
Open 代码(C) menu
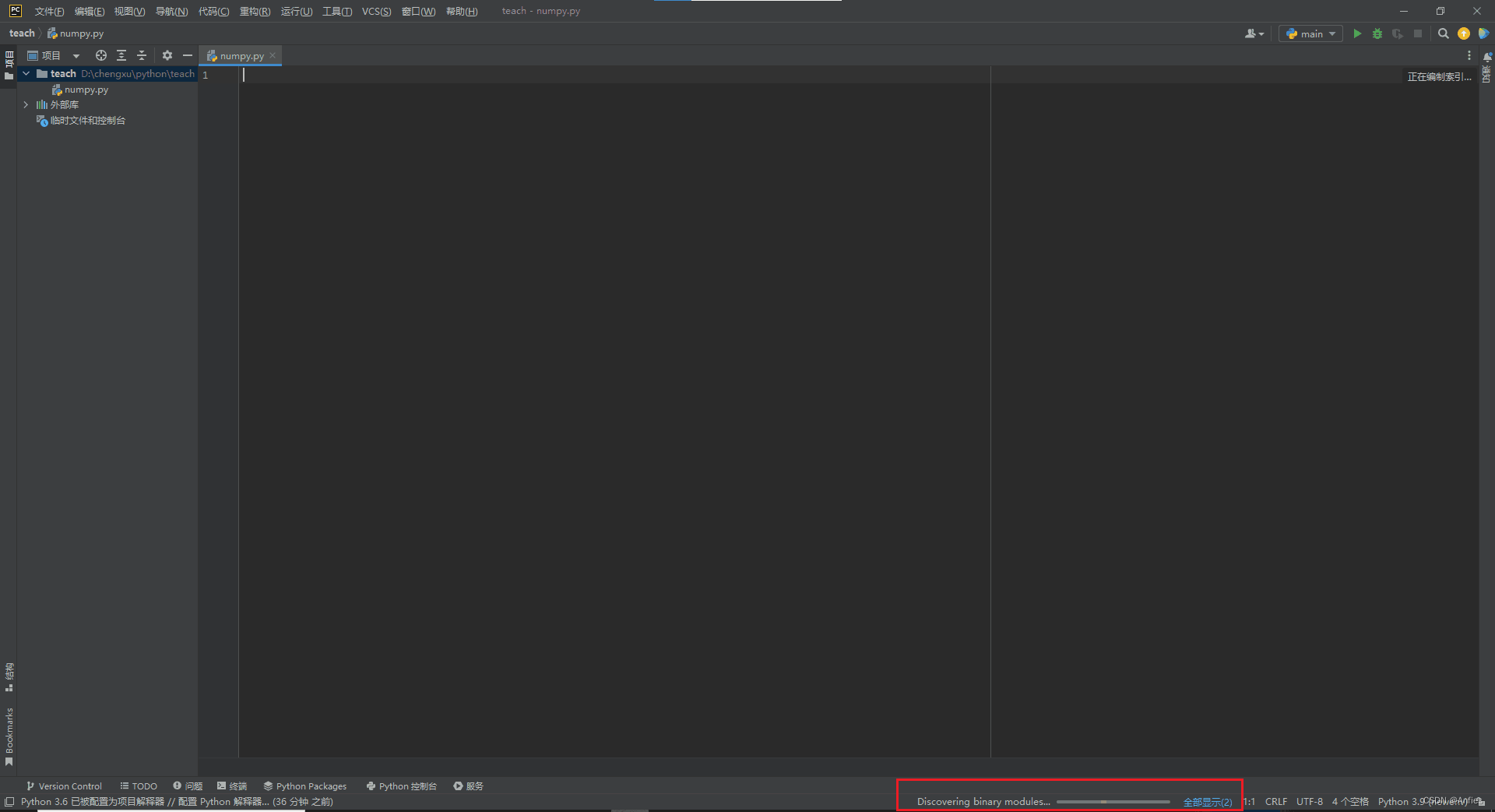pyautogui.click(x=213, y=11)
